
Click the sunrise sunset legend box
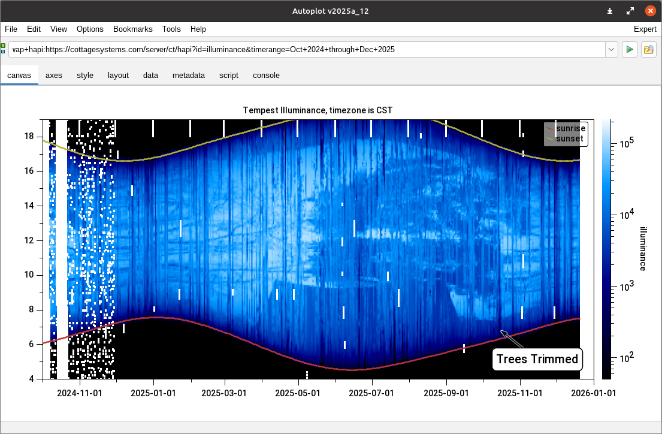565,134
